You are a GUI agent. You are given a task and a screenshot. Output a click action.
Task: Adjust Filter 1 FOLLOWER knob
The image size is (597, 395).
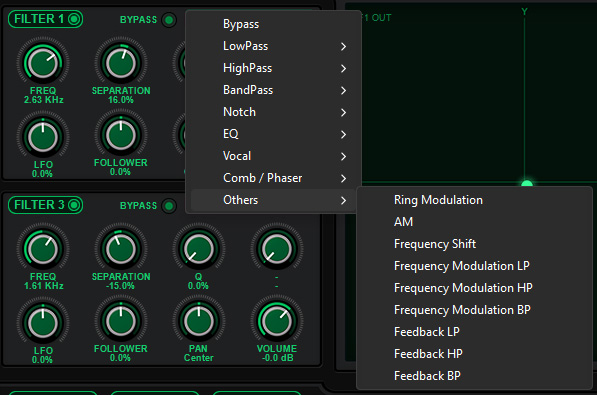121,135
